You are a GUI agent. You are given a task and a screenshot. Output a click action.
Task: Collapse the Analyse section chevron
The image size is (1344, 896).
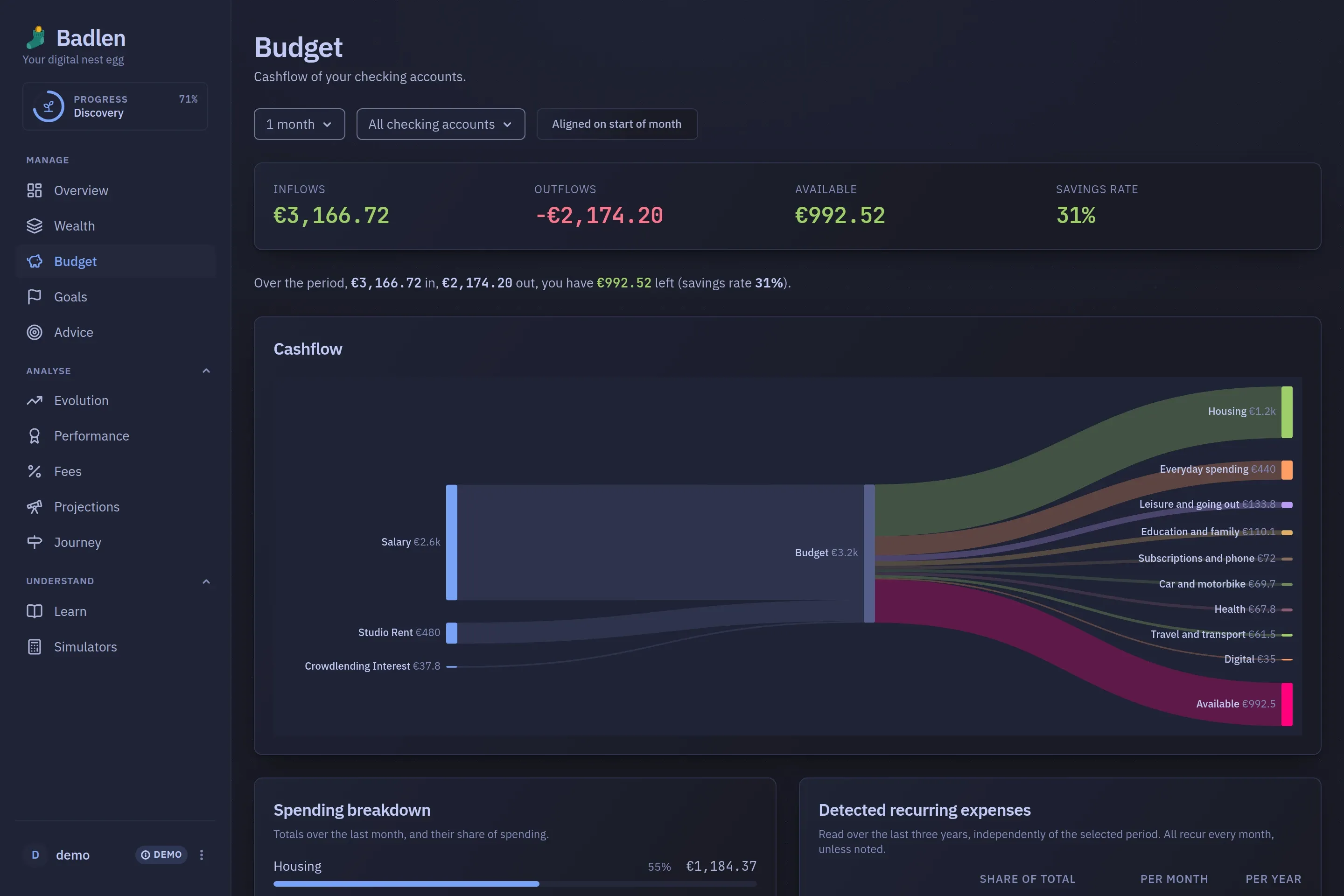pos(206,371)
